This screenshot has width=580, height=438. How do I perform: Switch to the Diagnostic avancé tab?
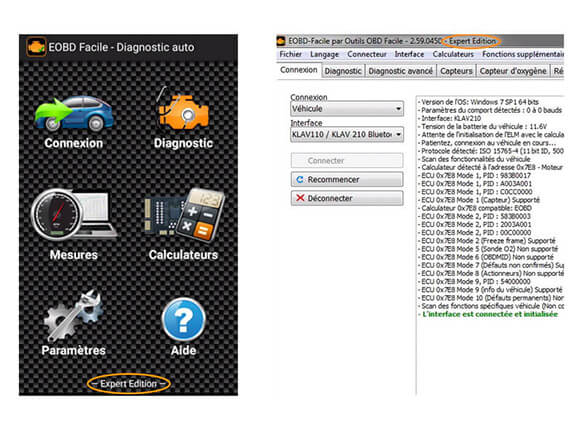point(401,71)
